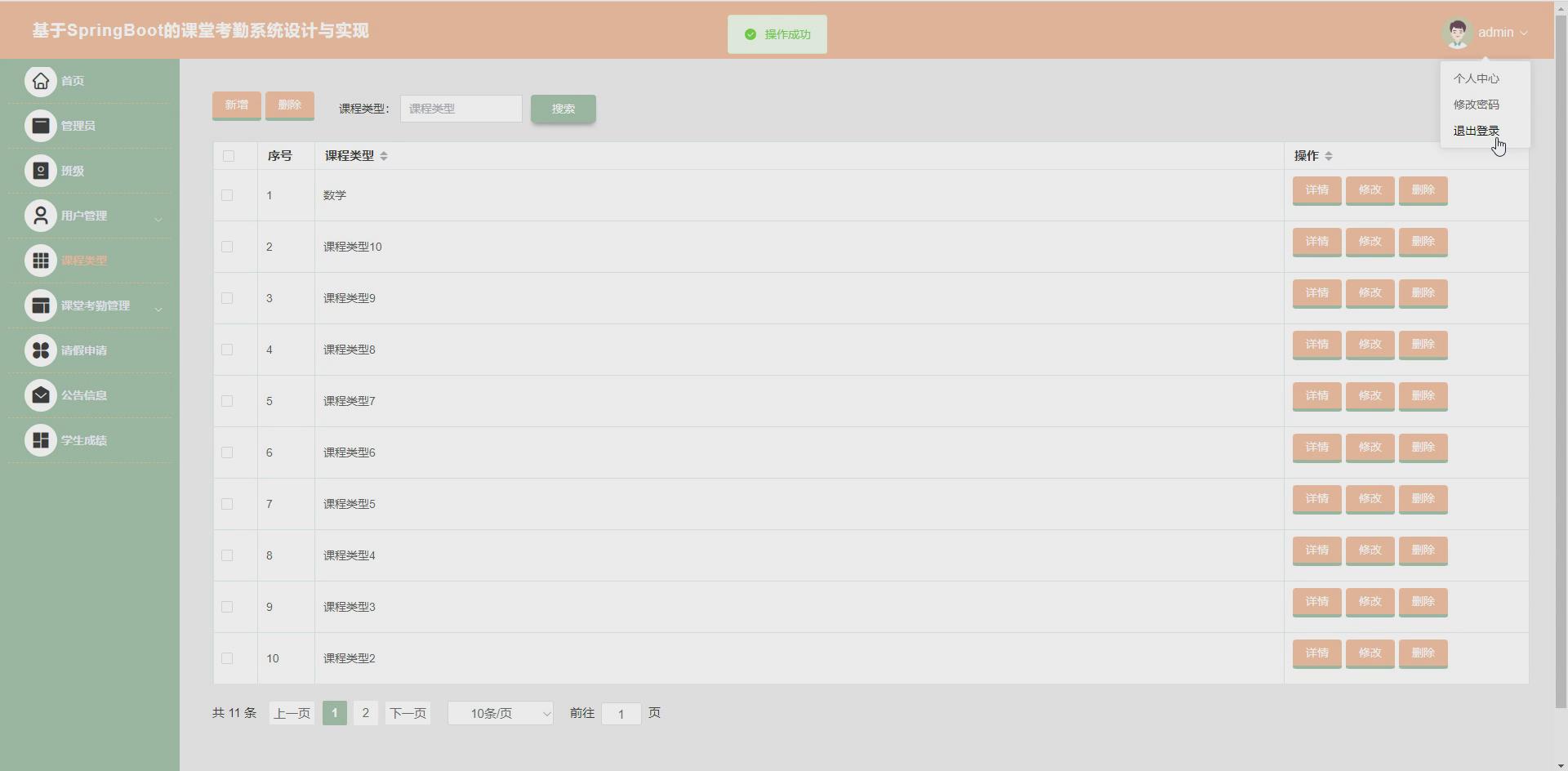Check the box for 课程类型7
Image resolution: width=1568 pixels, height=771 pixels.
(x=227, y=401)
